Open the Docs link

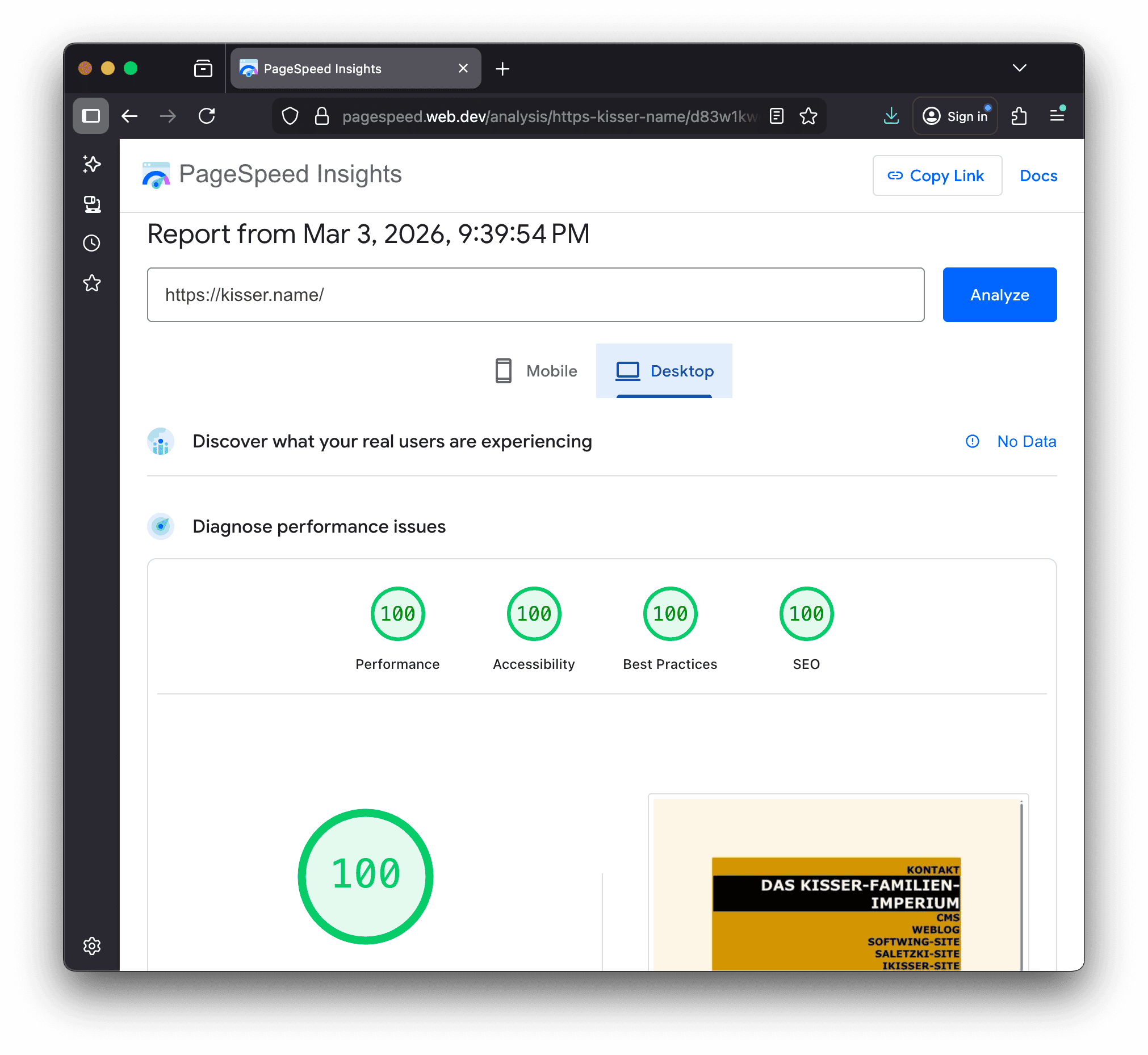tap(1038, 175)
